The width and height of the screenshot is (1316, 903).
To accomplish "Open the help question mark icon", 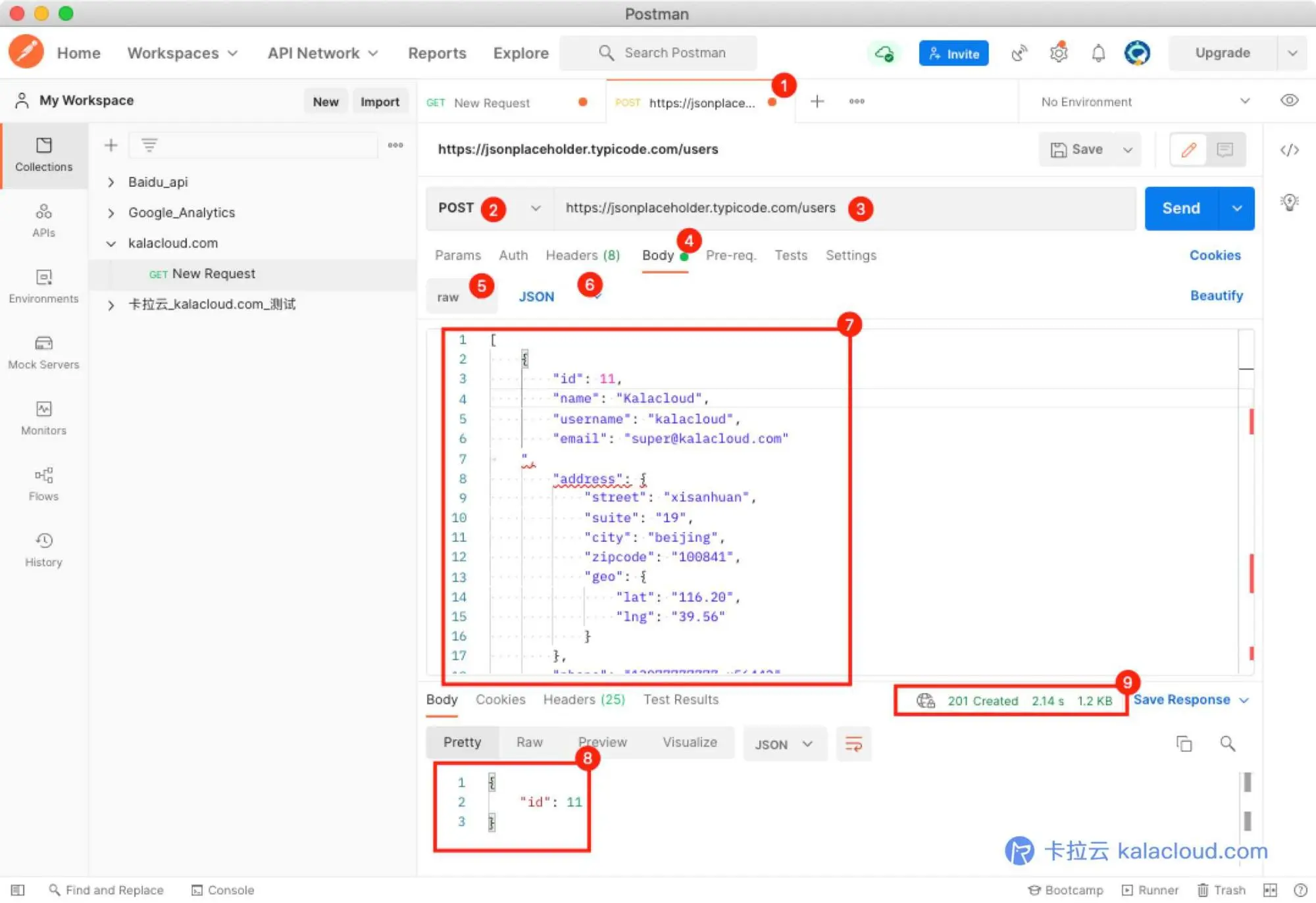I will (1300, 890).
